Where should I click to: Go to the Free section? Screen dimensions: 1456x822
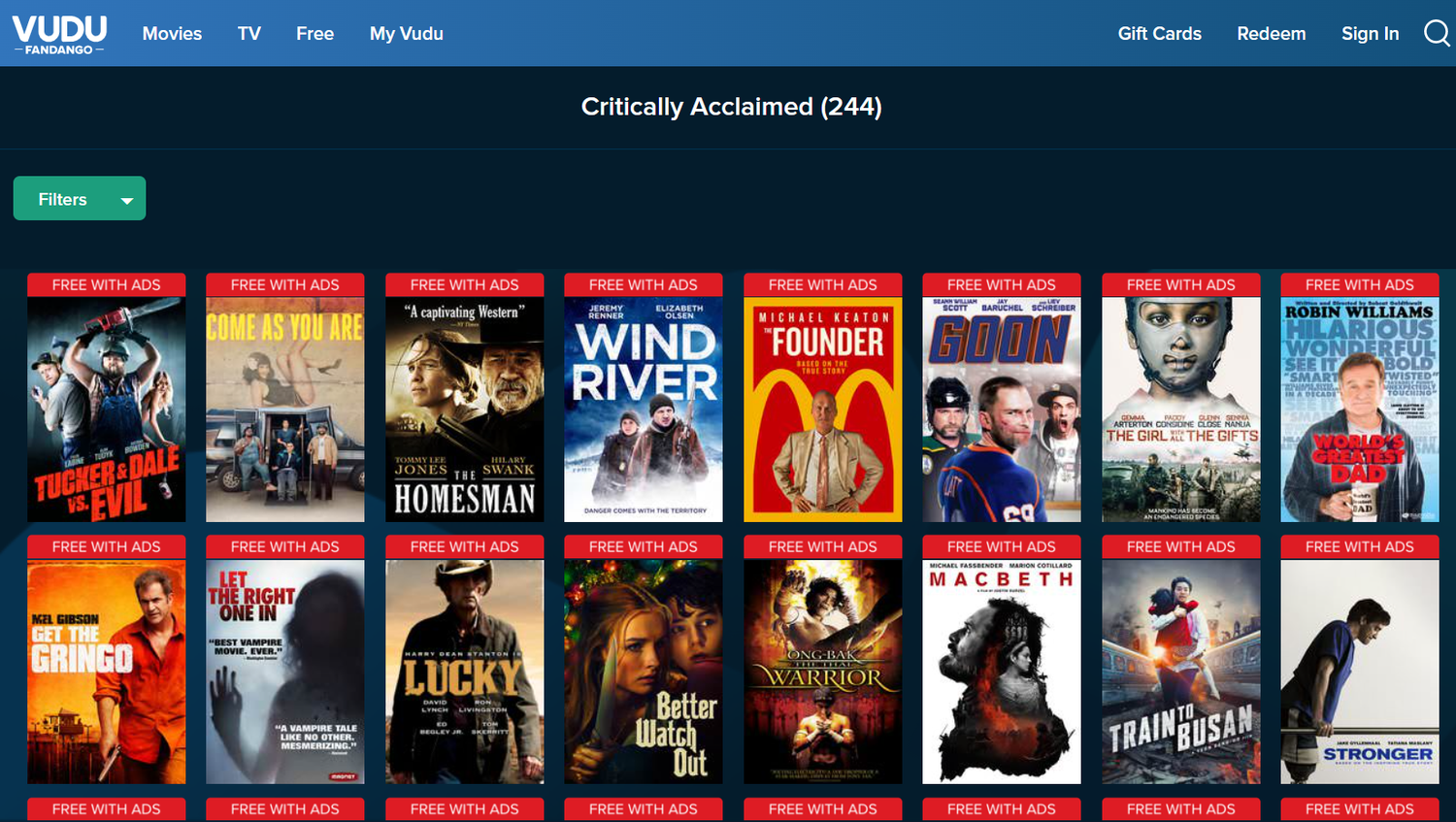pos(314,34)
